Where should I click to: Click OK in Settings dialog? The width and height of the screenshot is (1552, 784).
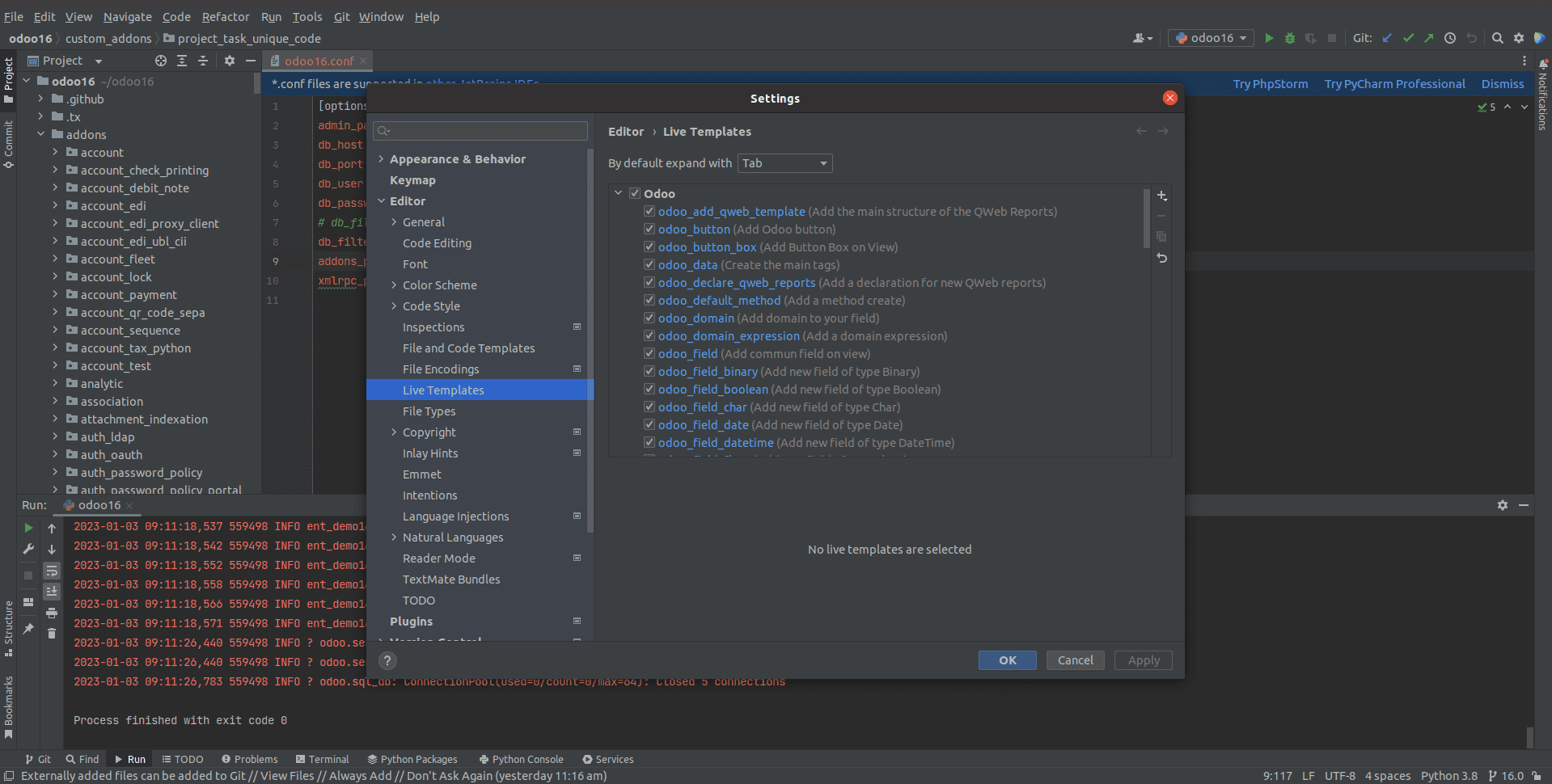1008,660
